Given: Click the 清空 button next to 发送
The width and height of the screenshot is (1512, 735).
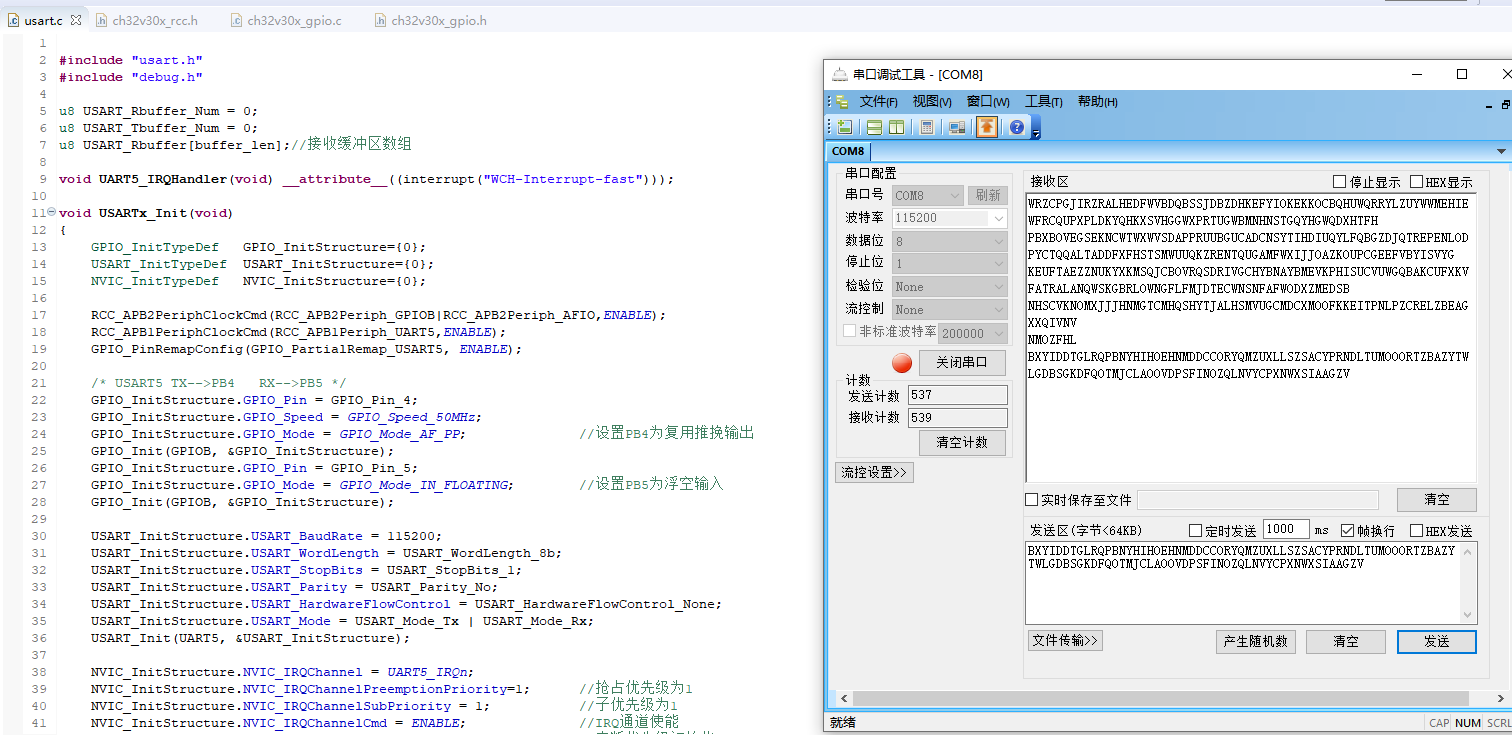Looking at the screenshot, I should click(x=1346, y=641).
